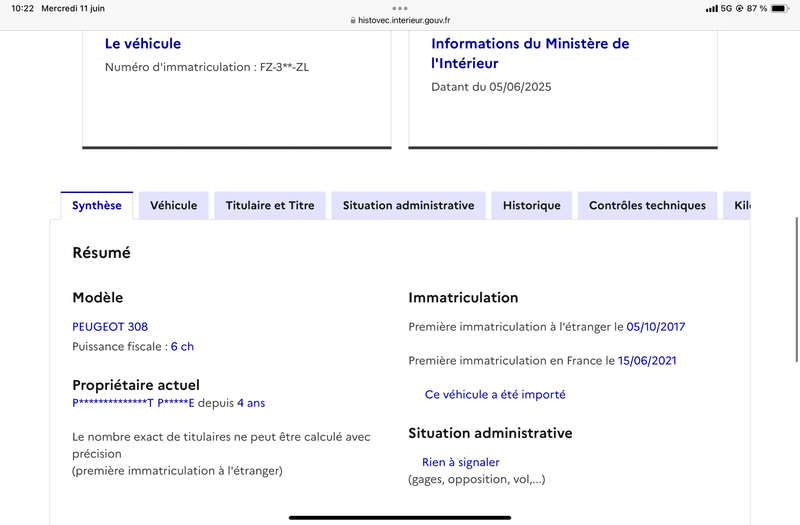
Task: Select the Situation administrative tab
Action: pyautogui.click(x=408, y=206)
